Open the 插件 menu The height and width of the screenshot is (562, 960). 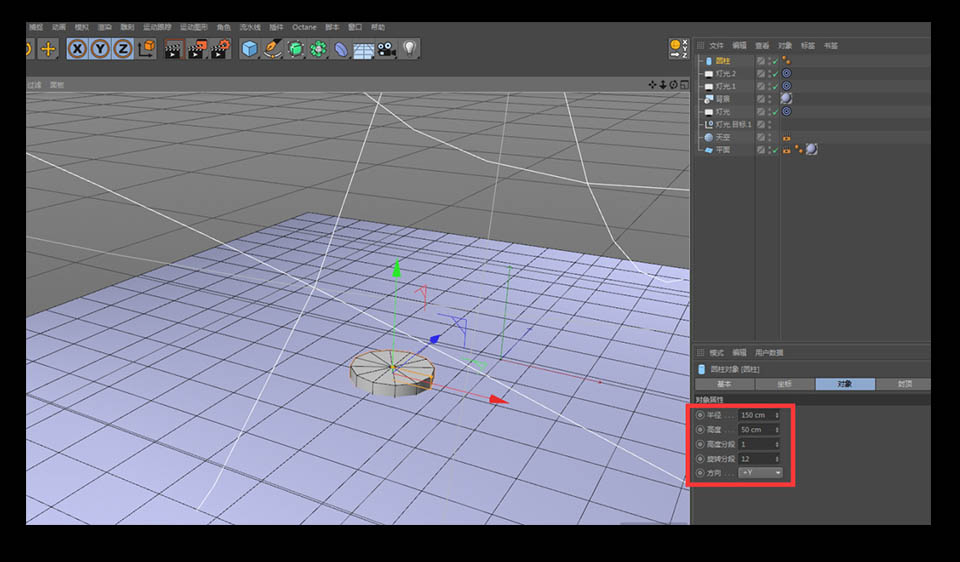(277, 27)
